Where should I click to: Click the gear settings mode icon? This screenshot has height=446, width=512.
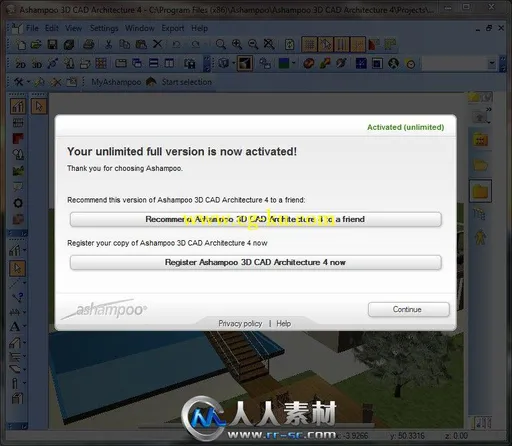pos(18,203)
